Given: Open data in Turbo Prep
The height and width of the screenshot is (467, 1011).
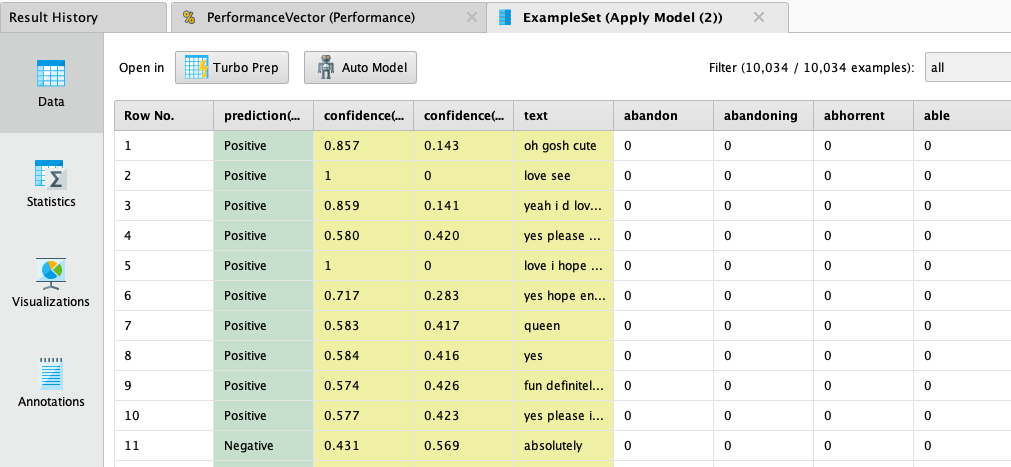Looking at the screenshot, I should pos(231,68).
